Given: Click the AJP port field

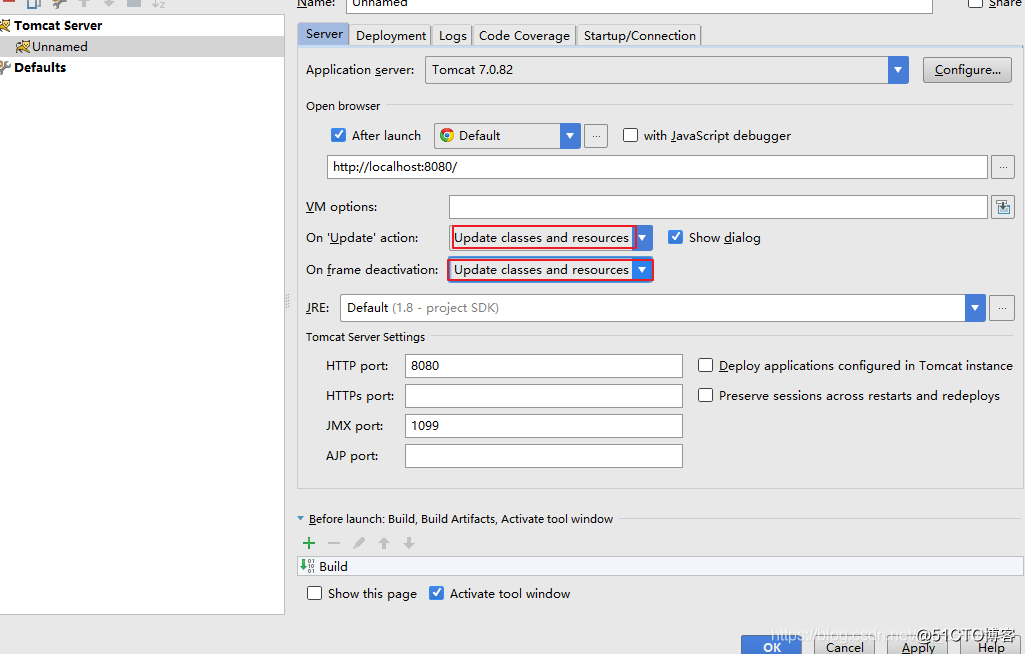Looking at the screenshot, I should tap(543, 456).
